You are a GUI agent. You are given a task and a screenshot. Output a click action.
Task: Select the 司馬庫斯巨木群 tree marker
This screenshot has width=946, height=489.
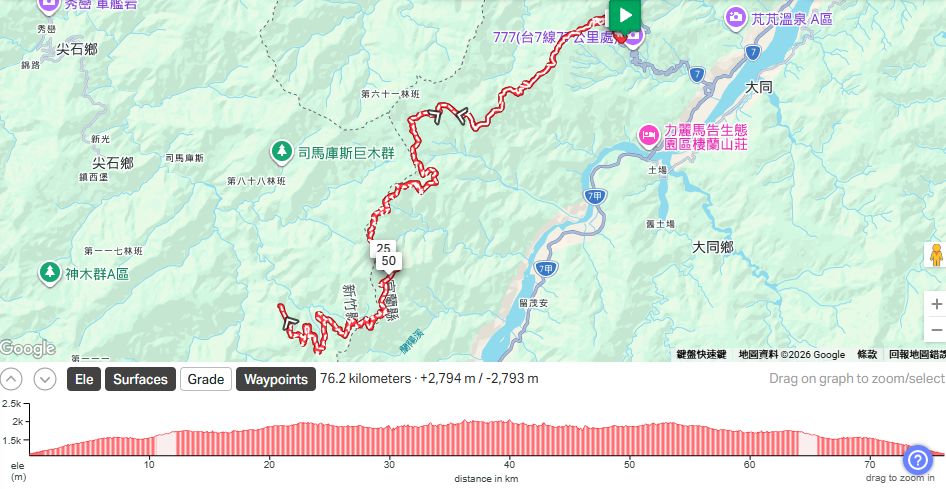coord(281,153)
